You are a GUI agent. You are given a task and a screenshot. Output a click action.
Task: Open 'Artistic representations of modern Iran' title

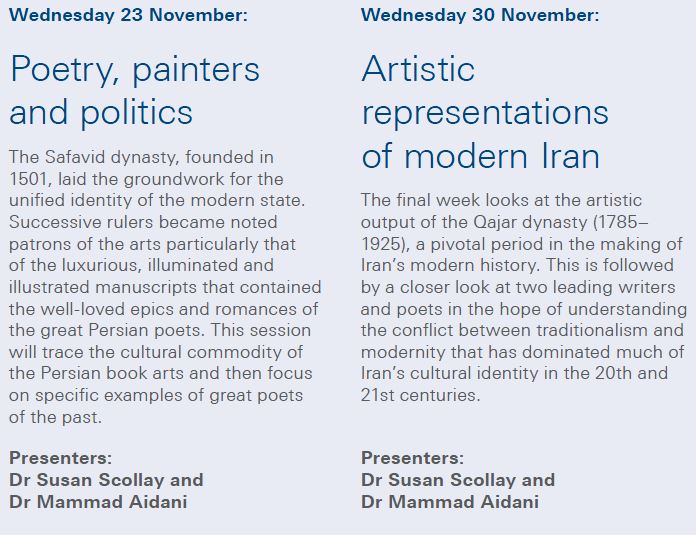coord(485,111)
